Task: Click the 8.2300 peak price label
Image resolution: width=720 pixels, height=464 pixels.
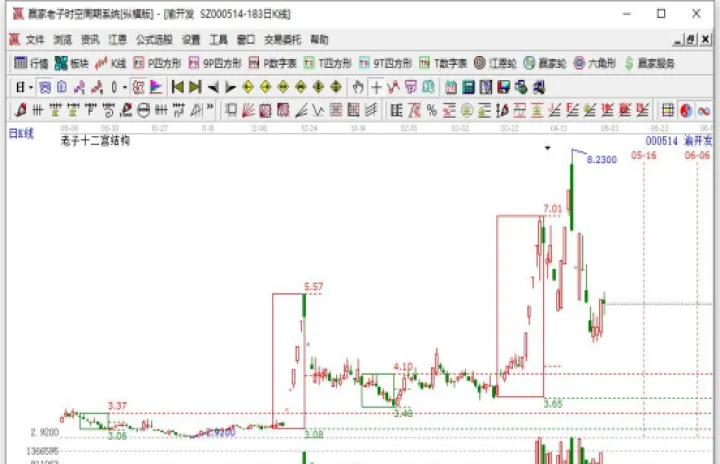Action: pyautogui.click(x=602, y=159)
